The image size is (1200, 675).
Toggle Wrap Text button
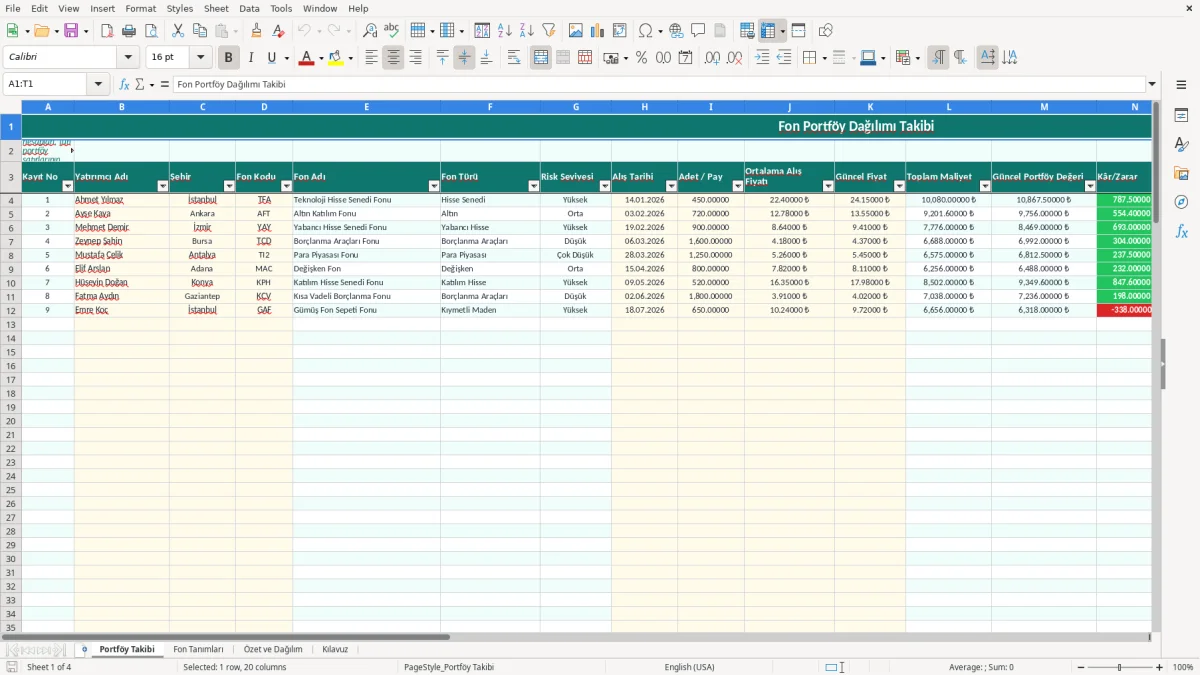514,58
